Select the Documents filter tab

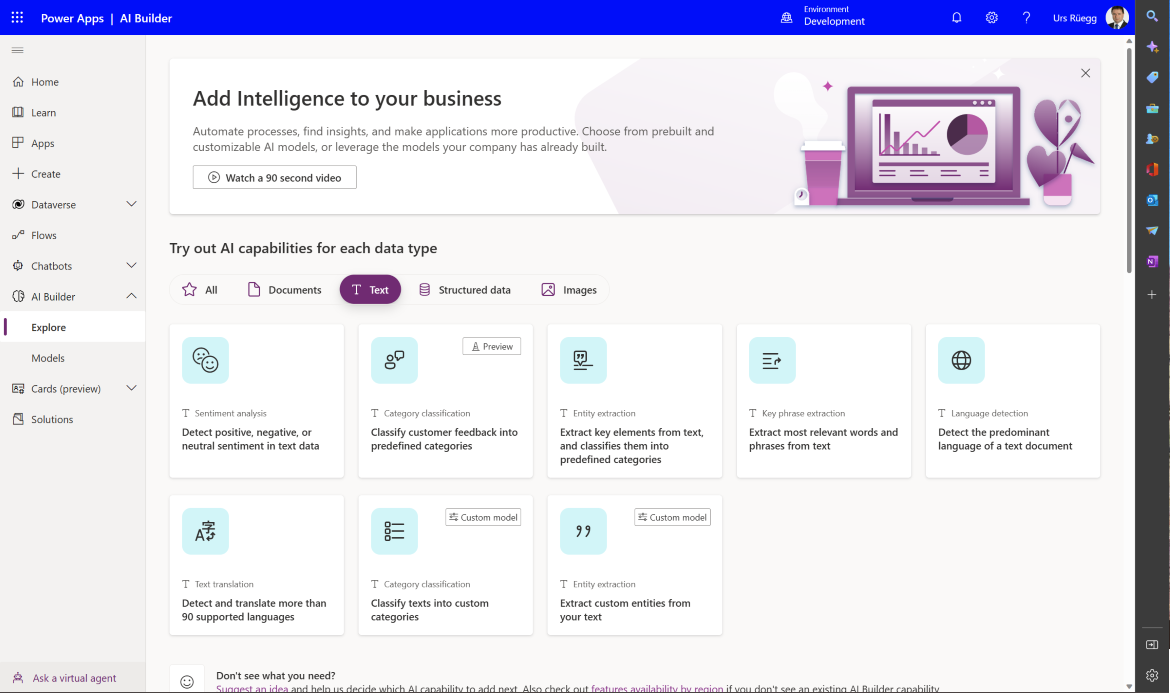[284, 289]
